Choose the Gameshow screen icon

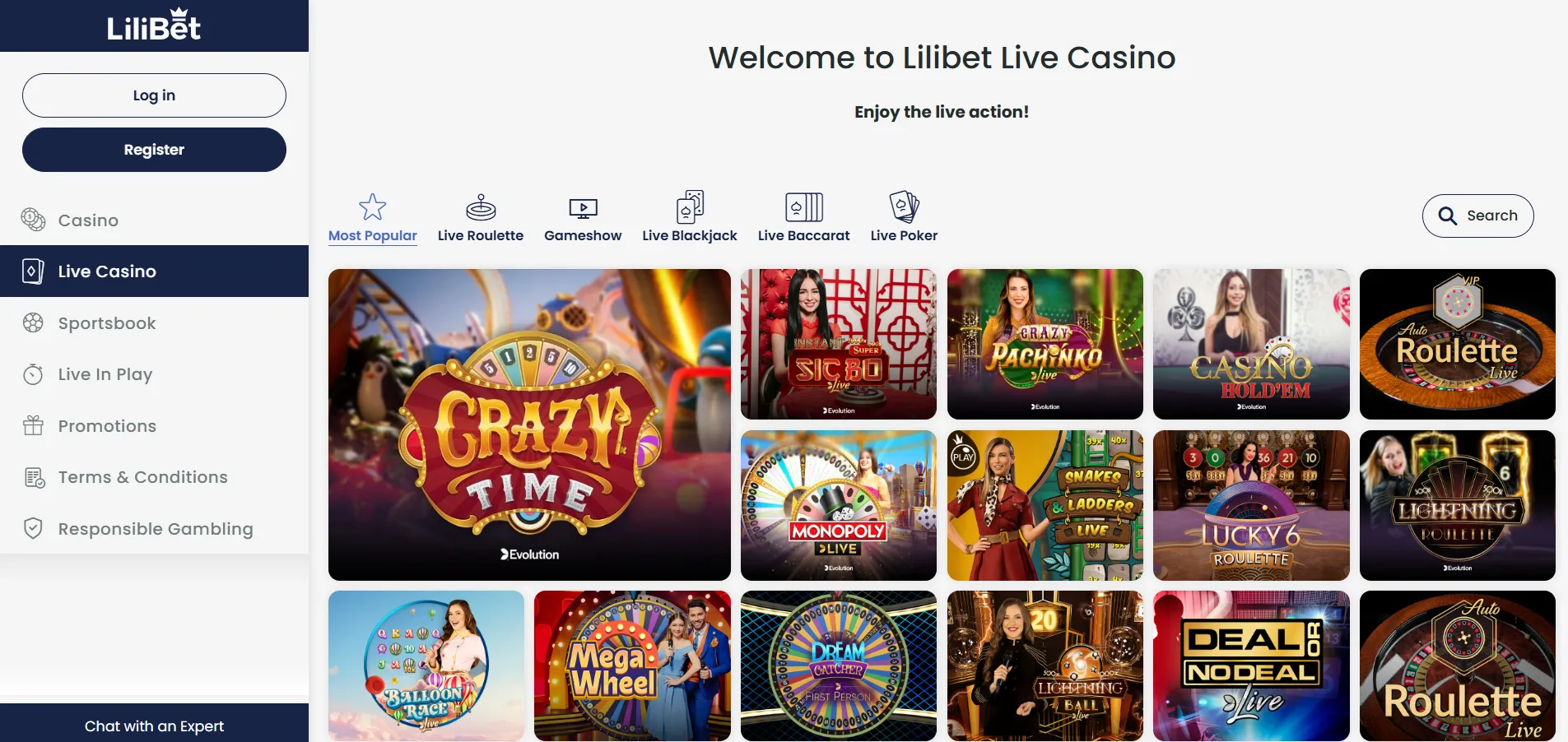583,209
